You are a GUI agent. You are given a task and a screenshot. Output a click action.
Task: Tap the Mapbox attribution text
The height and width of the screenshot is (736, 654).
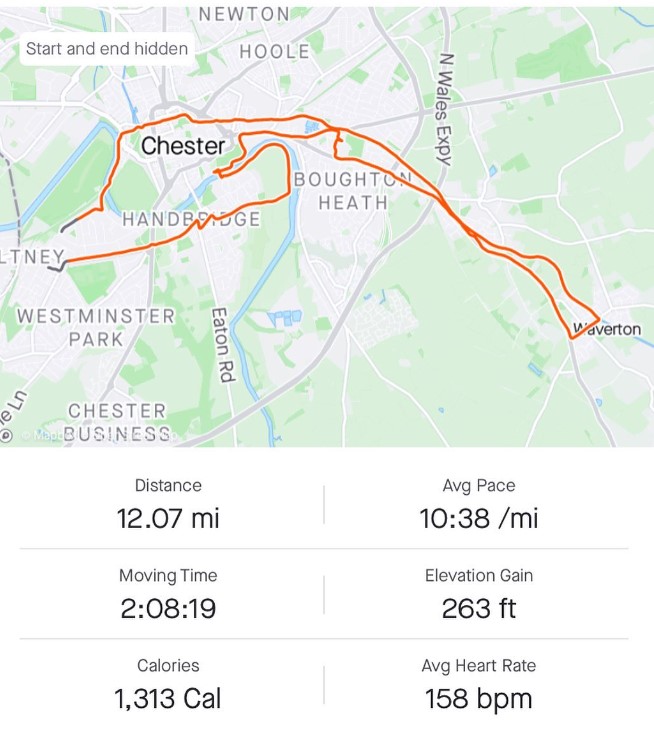tap(99, 436)
